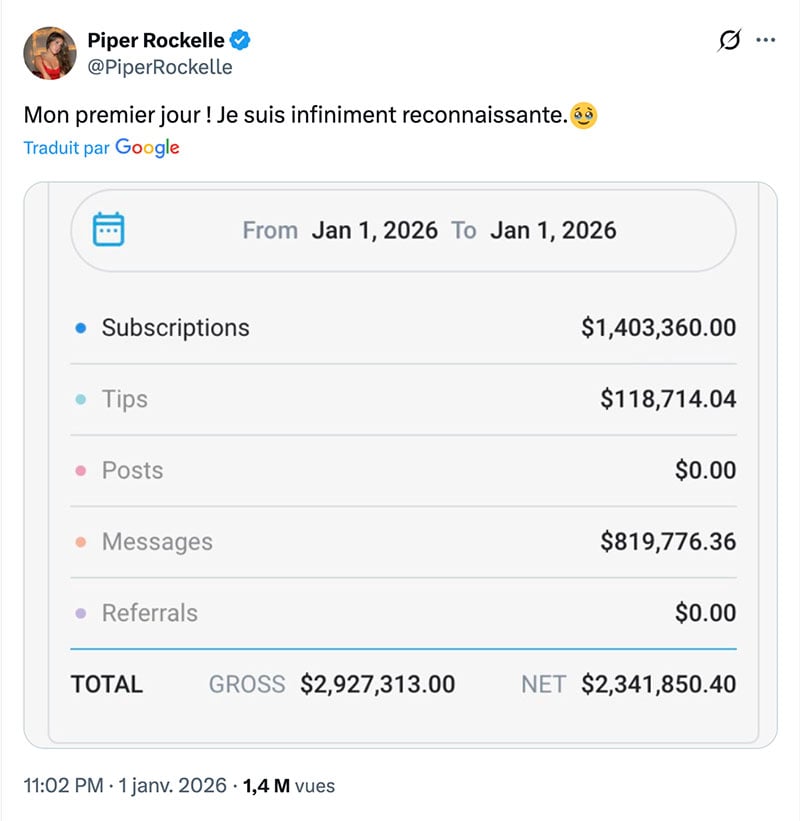Click the blue calendar icon
The width and height of the screenshot is (800, 821).
pyautogui.click(x=108, y=230)
